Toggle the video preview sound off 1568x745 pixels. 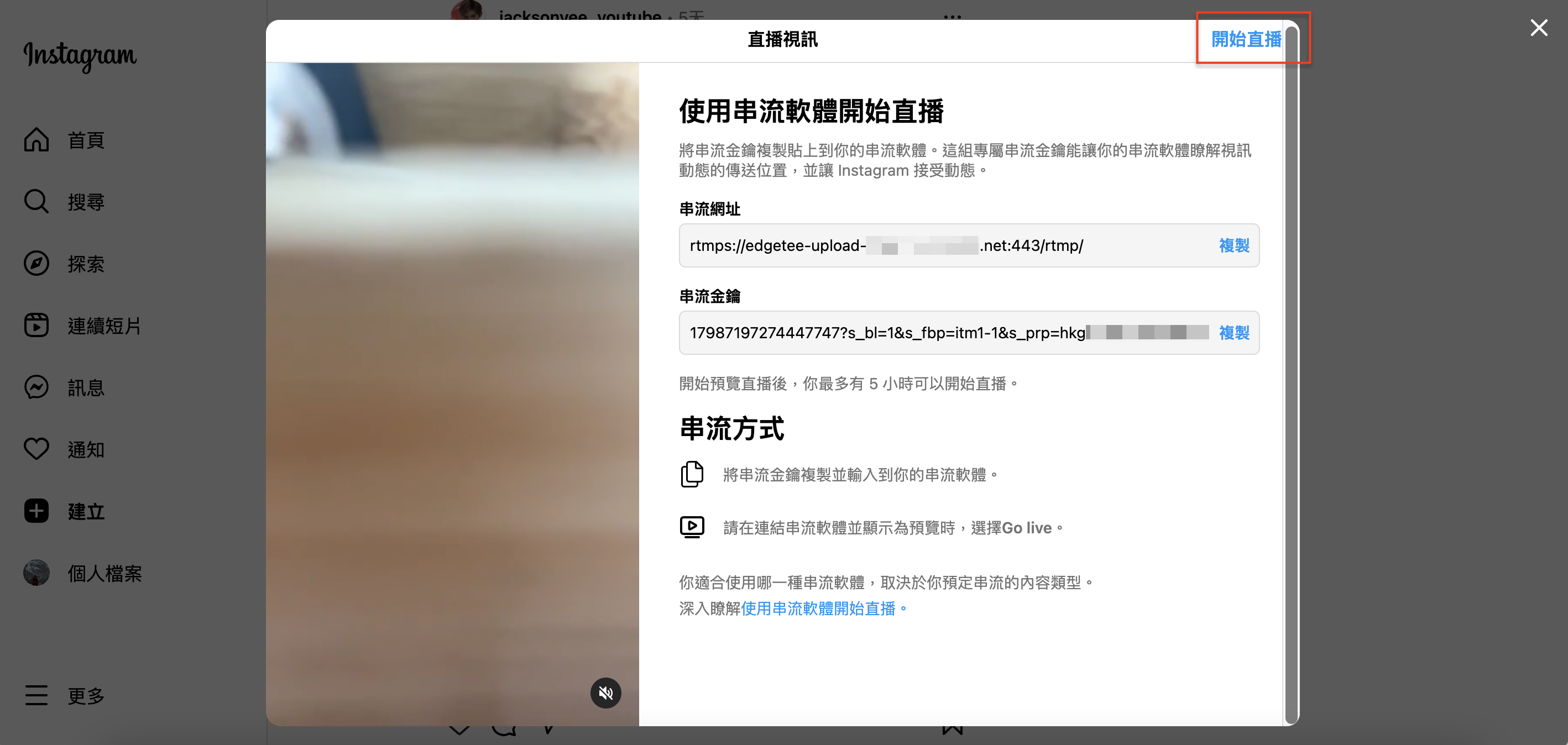pos(605,692)
